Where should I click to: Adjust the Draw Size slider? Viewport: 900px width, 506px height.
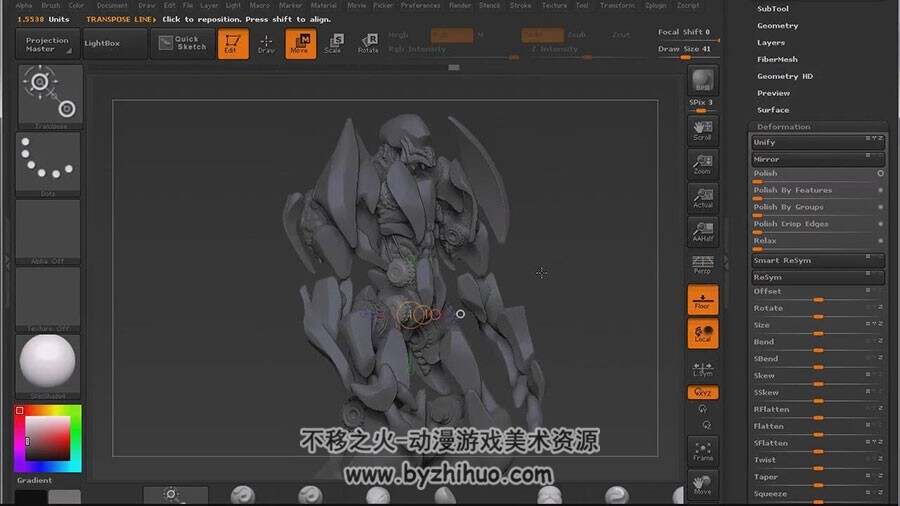point(688,50)
